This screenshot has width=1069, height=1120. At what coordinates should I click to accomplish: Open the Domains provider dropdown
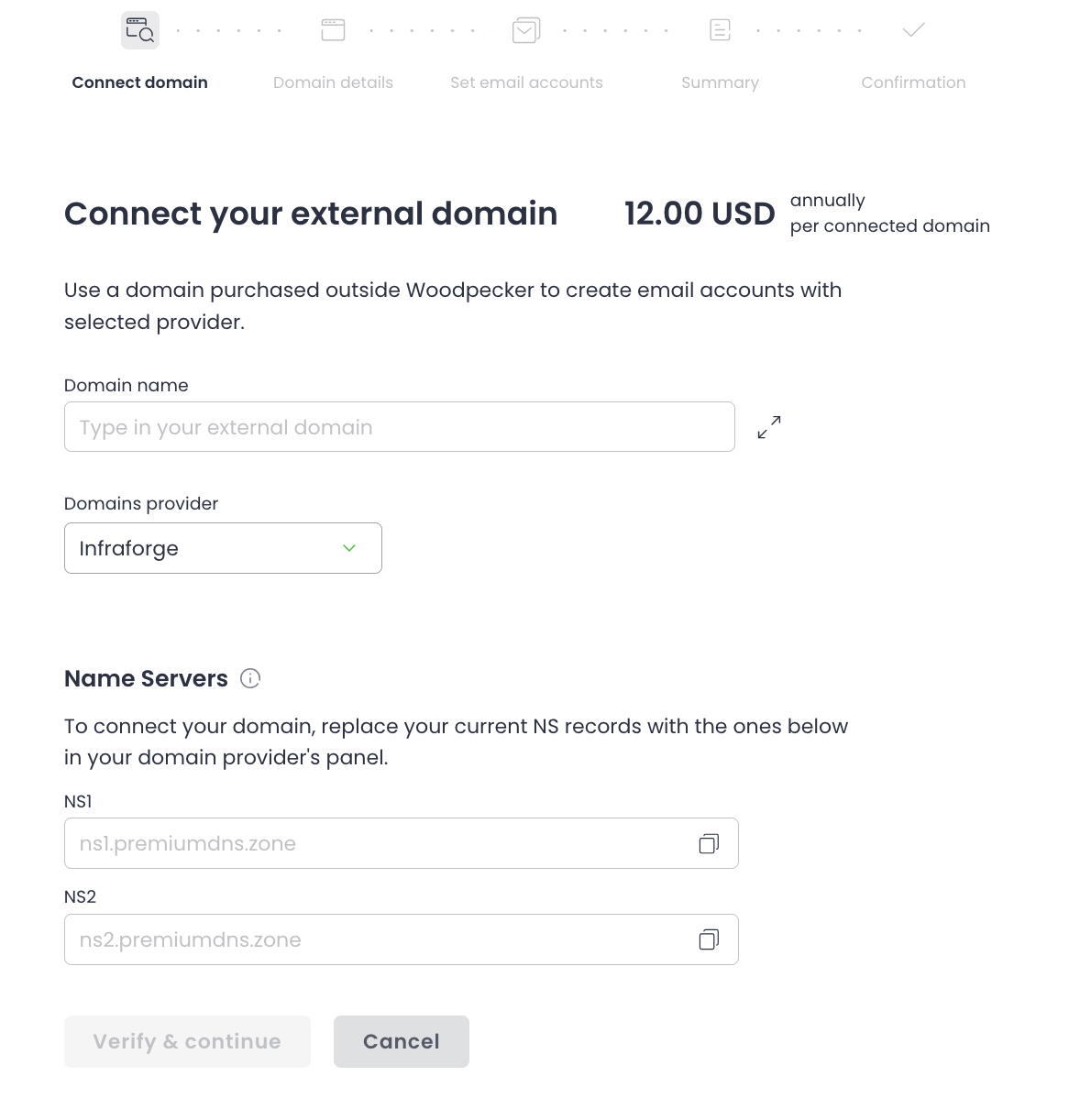[x=223, y=548]
